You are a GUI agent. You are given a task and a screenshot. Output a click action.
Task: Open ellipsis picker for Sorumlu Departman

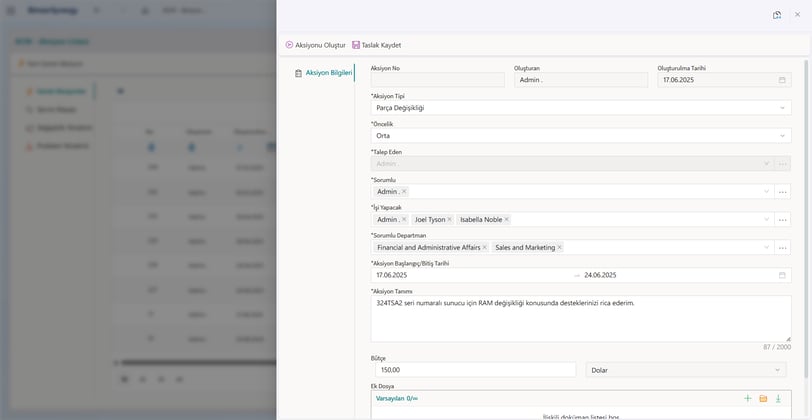click(x=782, y=248)
